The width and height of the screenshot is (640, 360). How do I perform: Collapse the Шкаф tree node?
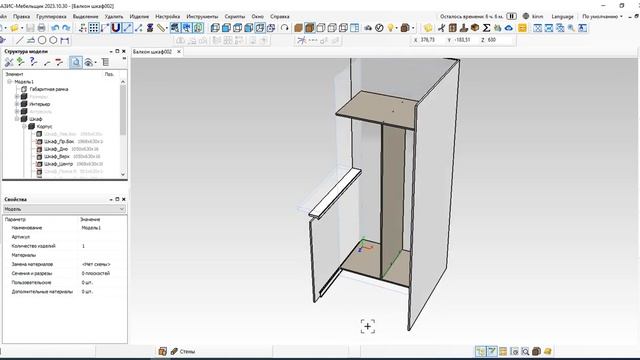pos(17,119)
